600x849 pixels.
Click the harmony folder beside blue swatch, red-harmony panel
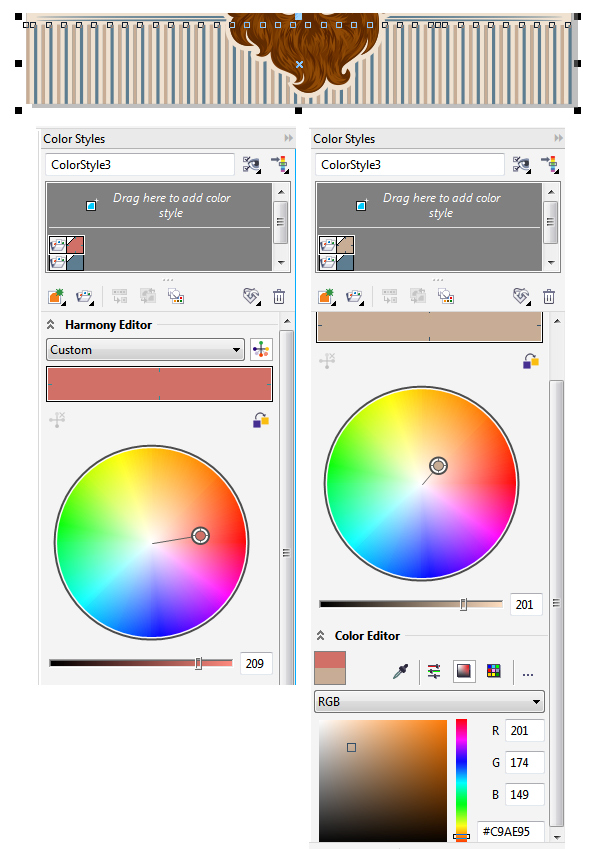tap(58, 263)
